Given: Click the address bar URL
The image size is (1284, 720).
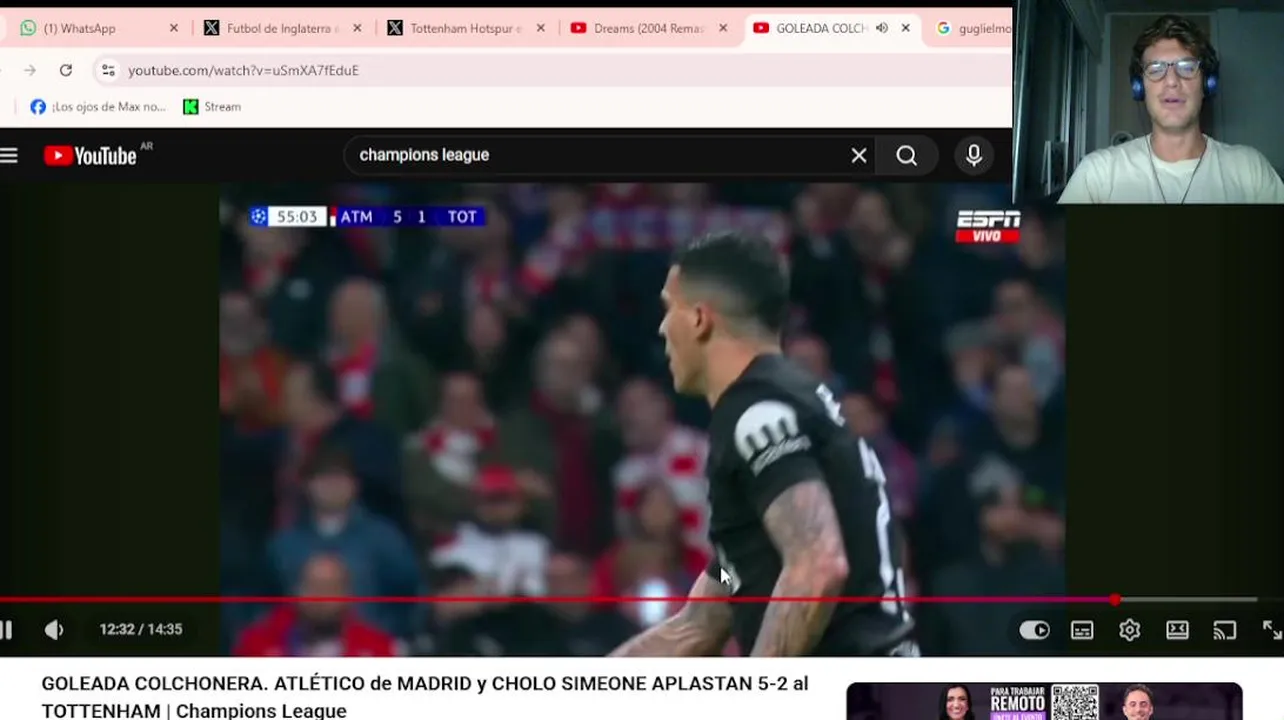Looking at the screenshot, I should 243,70.
